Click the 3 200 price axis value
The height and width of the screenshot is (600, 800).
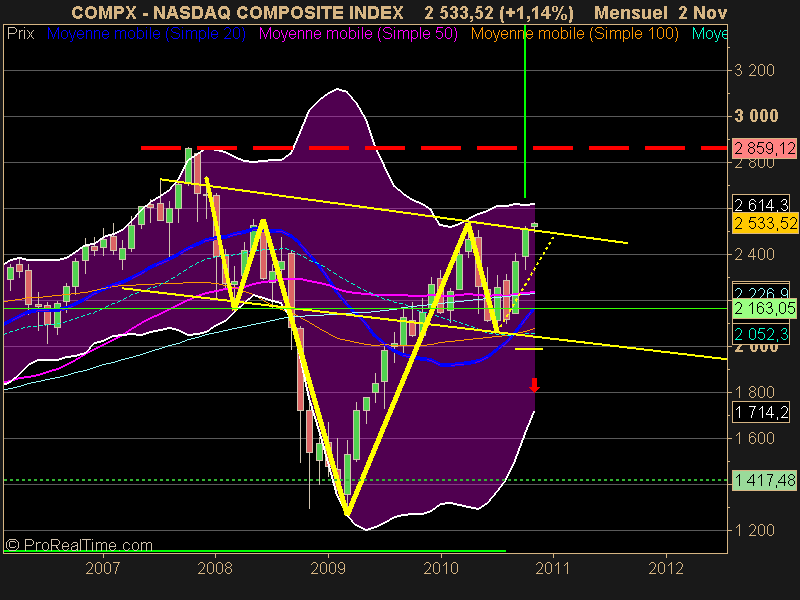point(754,70)
